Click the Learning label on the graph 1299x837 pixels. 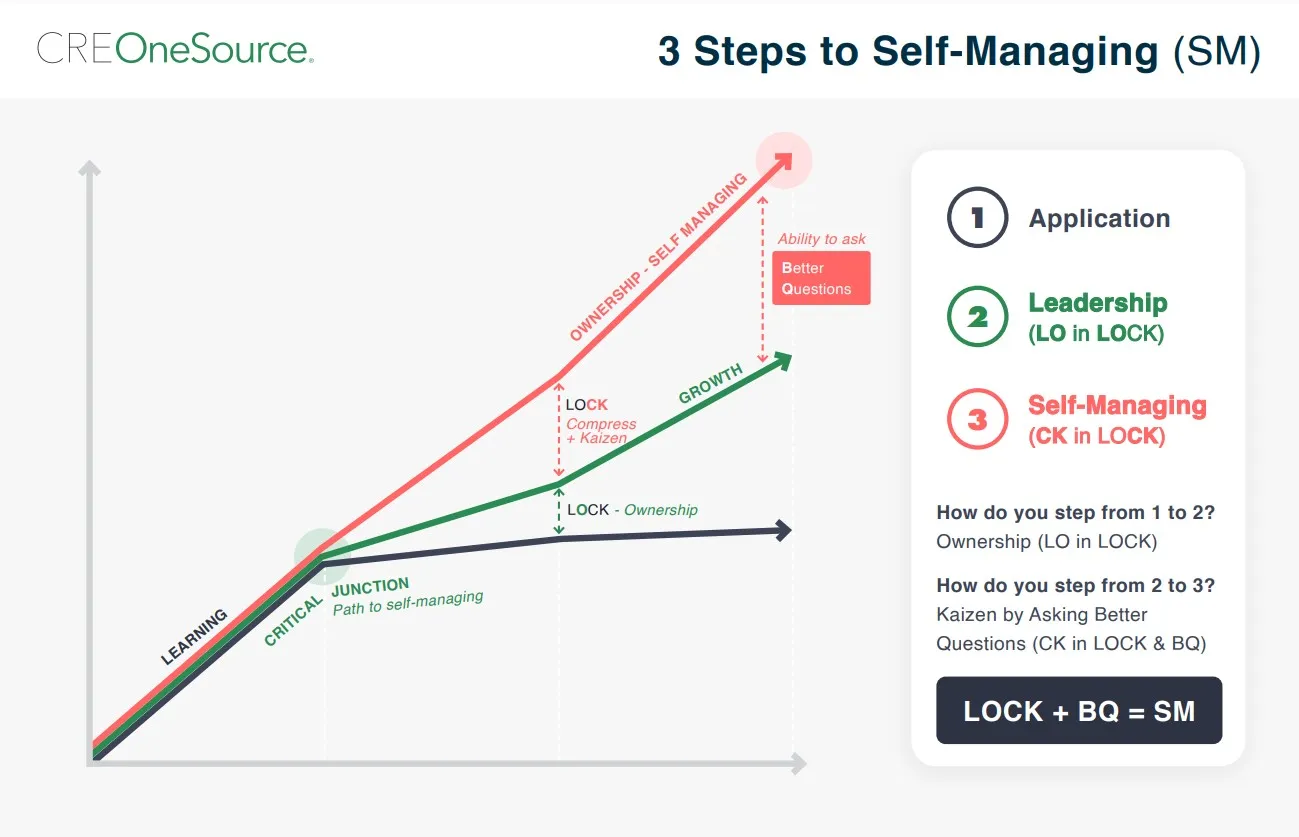pos(195,637)
